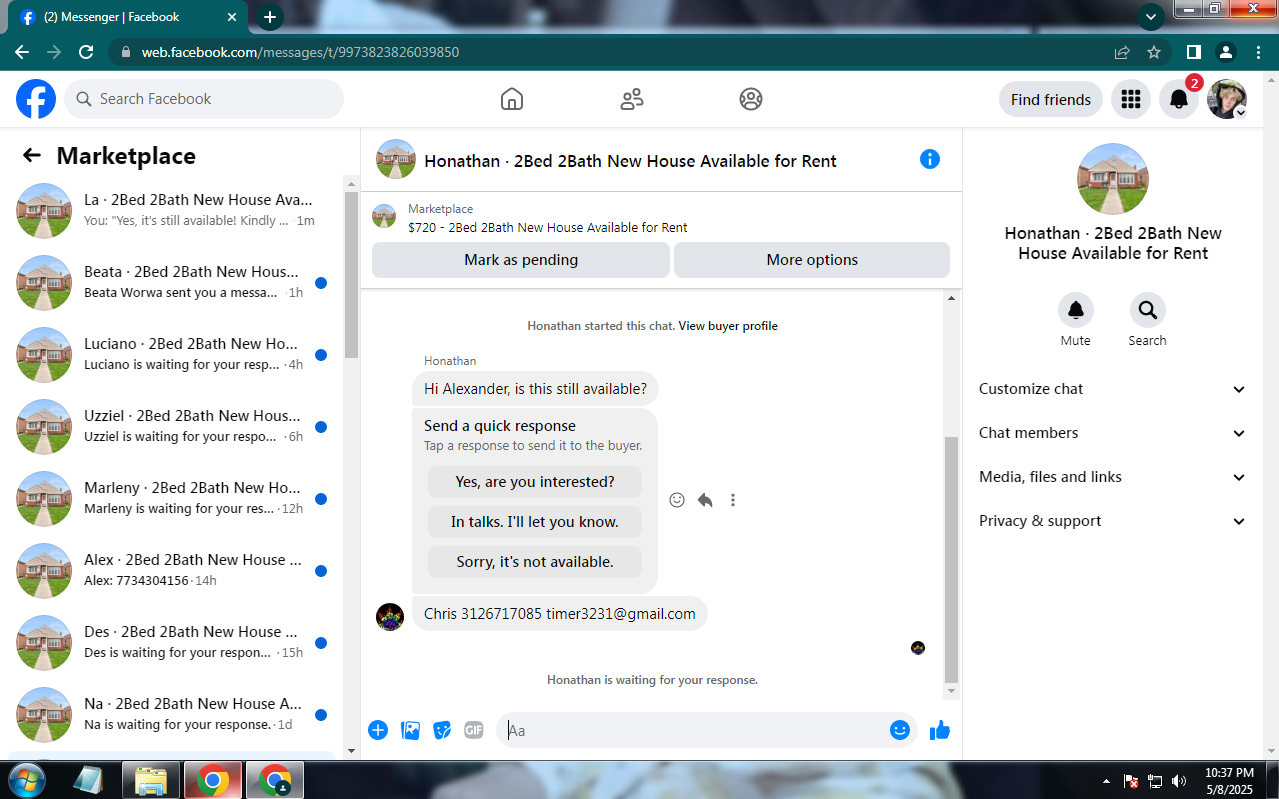Click the conversation list scrollbar
1279x799 pixels.
(351, 275)
